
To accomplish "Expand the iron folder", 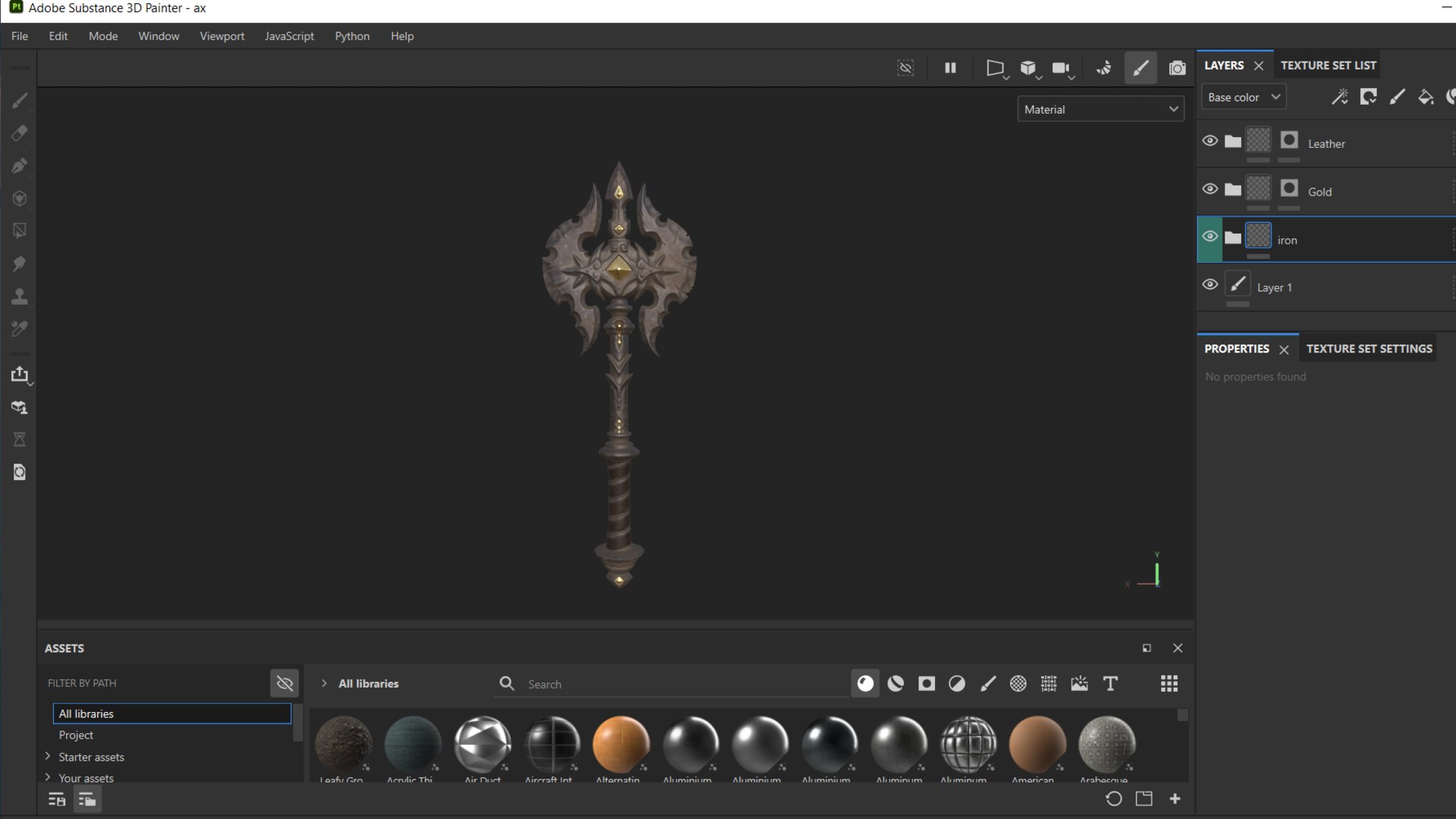I will tap(1233, 237).
